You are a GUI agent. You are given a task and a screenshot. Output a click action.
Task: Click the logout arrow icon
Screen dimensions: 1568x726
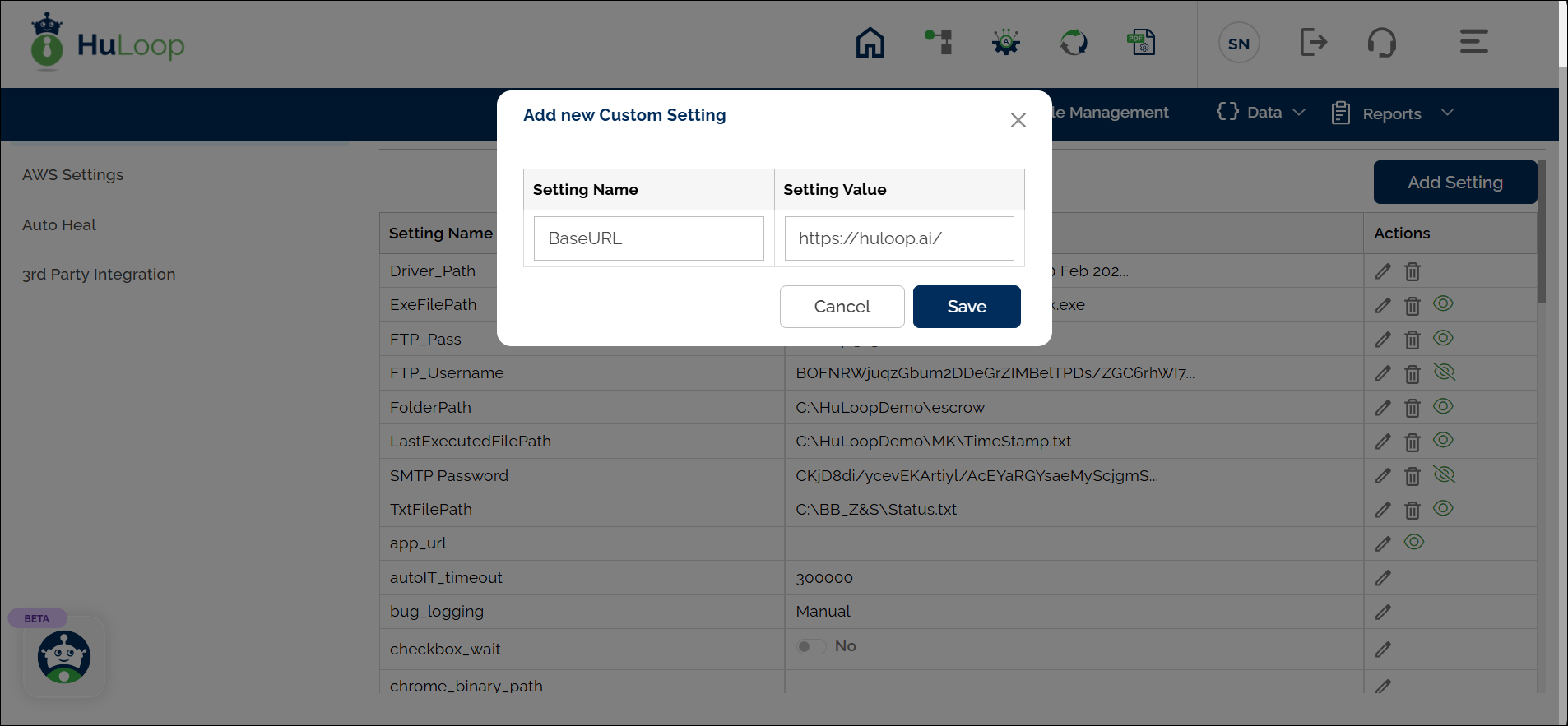coord(1313,42)
